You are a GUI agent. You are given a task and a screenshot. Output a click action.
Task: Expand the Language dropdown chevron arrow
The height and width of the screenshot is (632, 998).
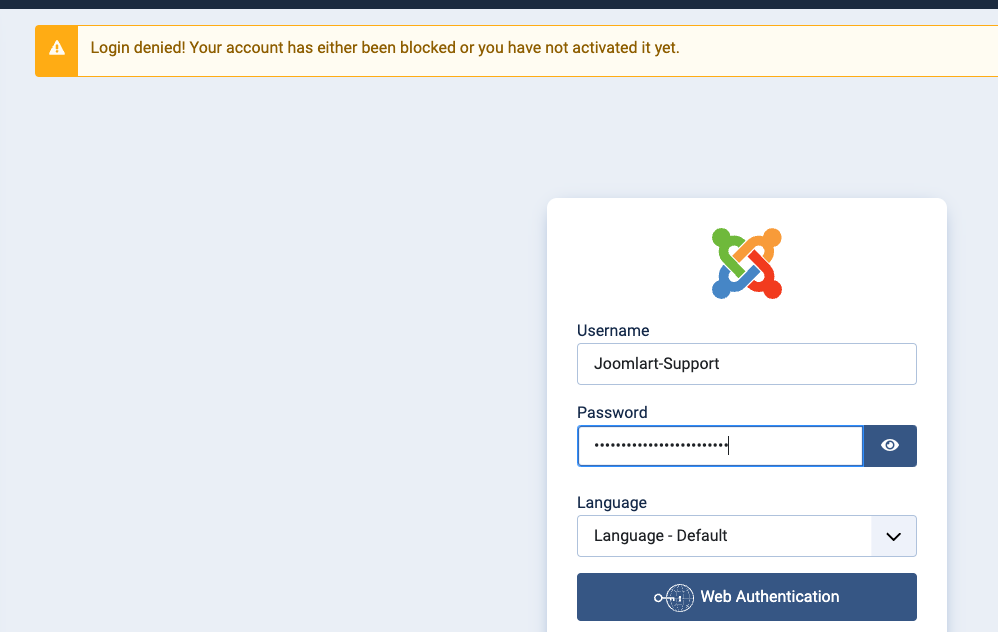894,536
